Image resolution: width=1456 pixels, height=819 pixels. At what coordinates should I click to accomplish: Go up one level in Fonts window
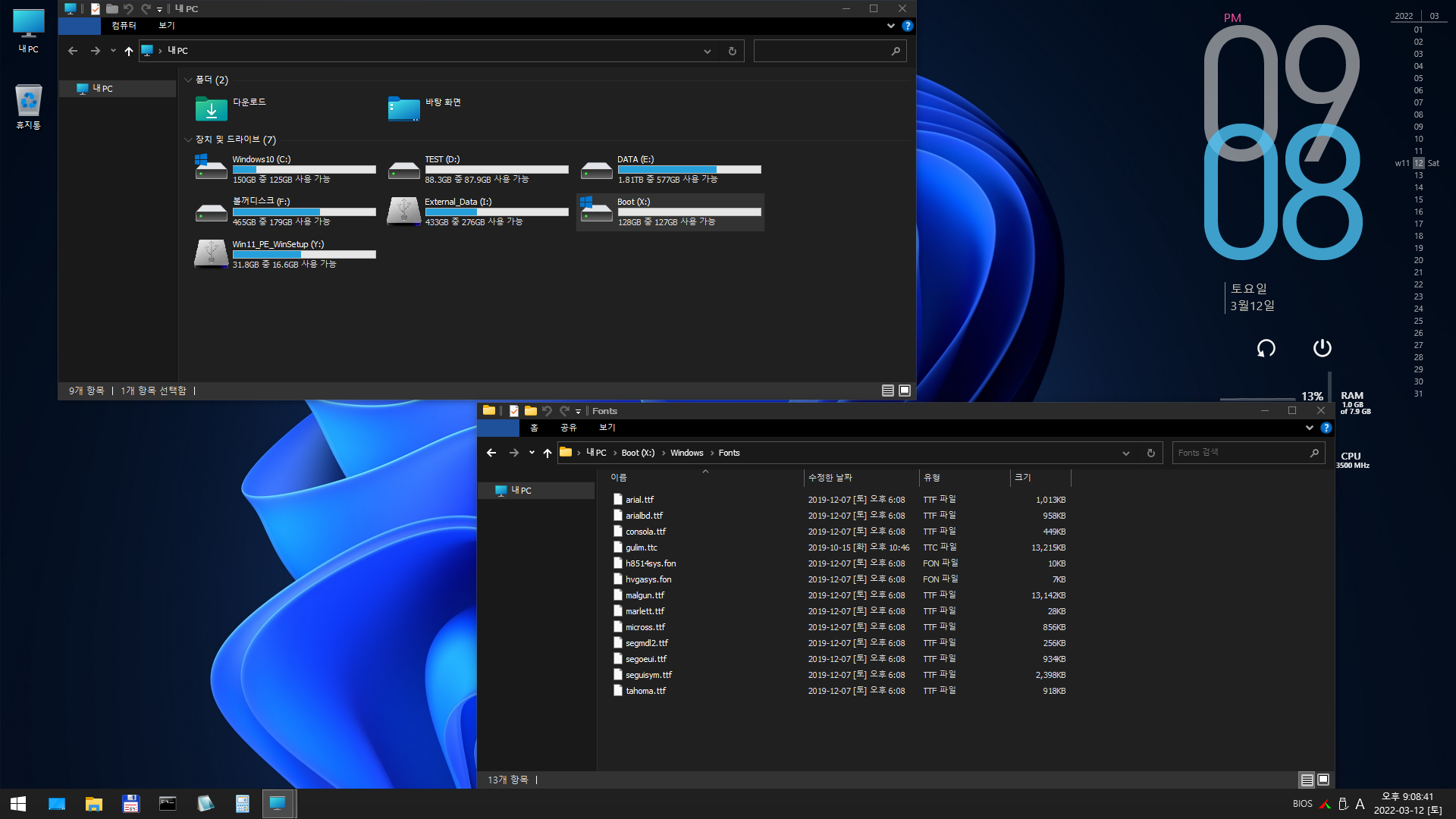(548, 453)
